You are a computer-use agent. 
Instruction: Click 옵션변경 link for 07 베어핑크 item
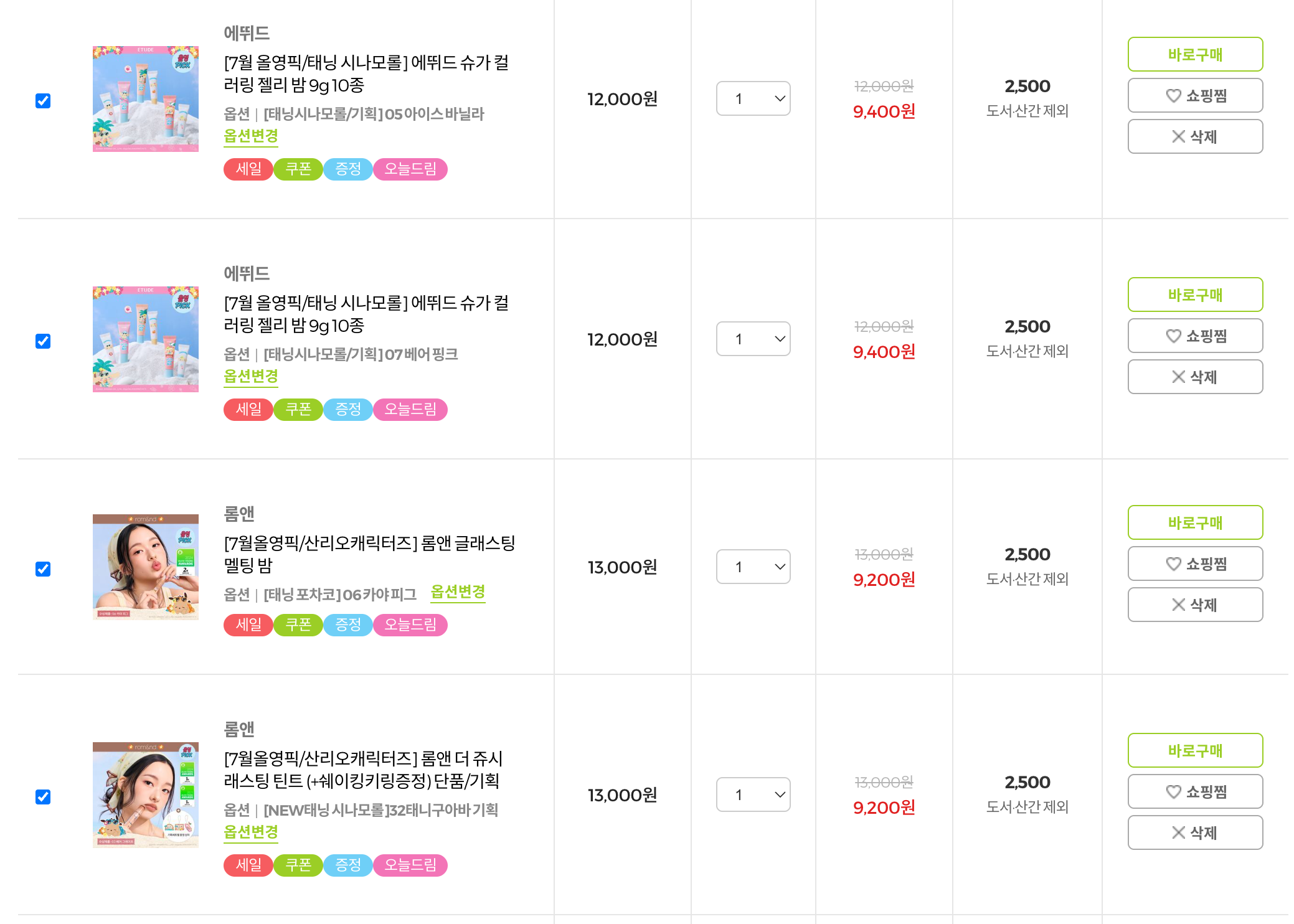coord(251,377)
